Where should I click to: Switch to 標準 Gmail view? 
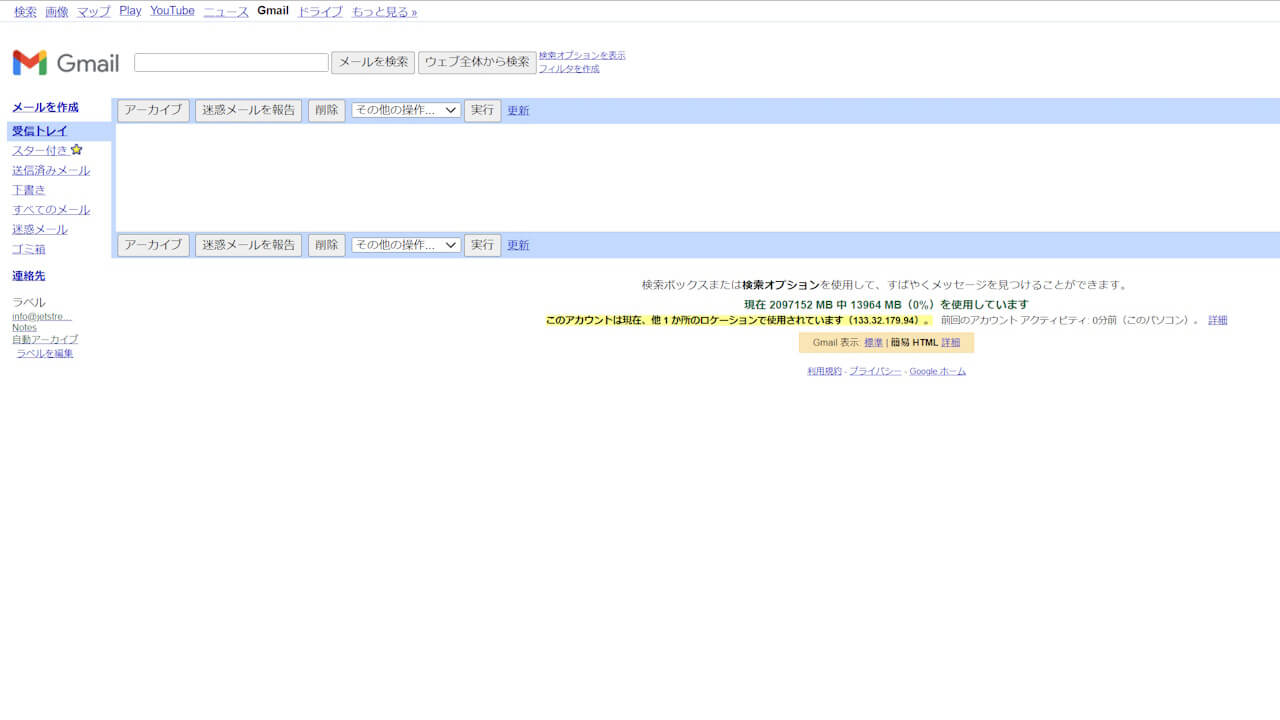point(874,342)
